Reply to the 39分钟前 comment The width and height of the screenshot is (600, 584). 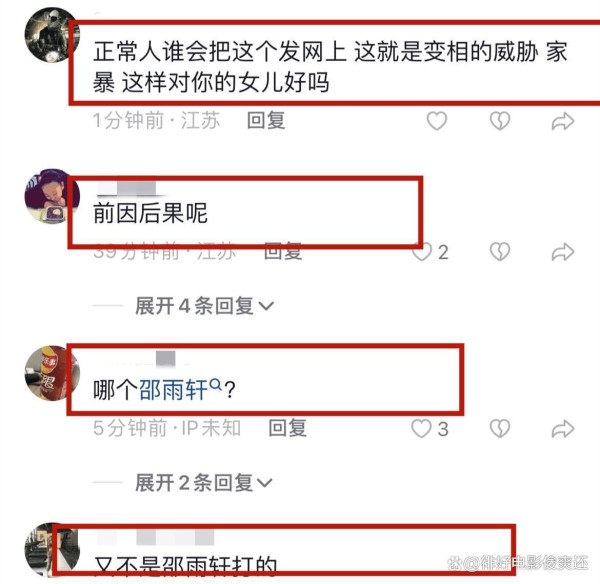[283, 252]
